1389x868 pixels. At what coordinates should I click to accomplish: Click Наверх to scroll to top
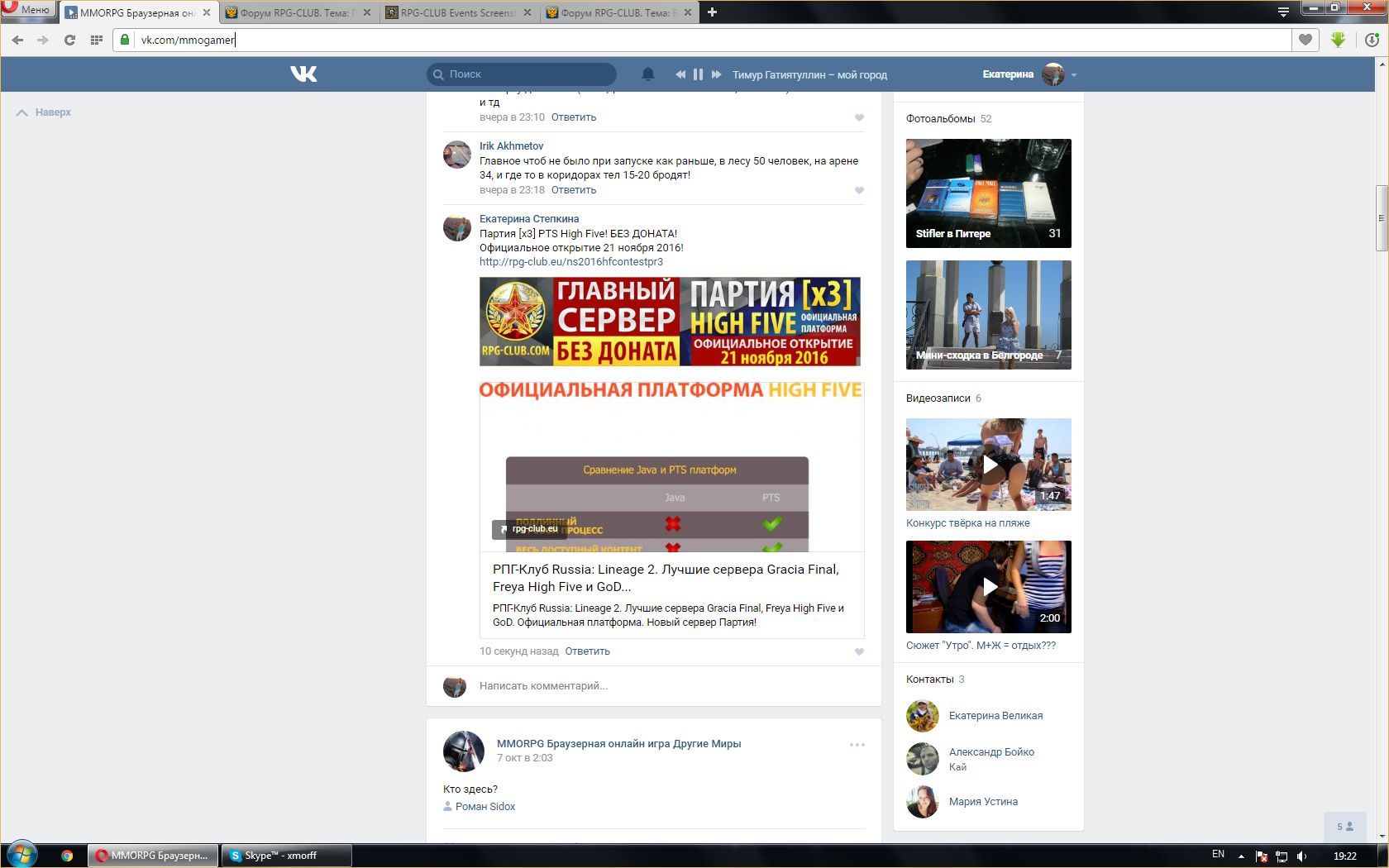tap(45, 112)
